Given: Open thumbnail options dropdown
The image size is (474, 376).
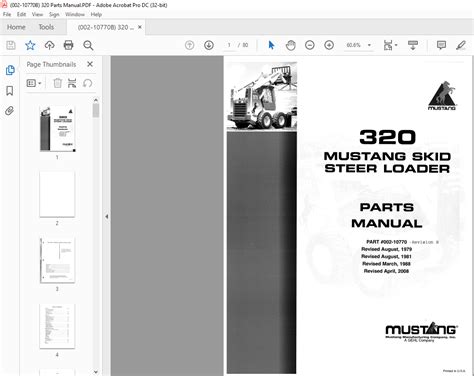Looking at the screenshot, I should [x=34, y=83].
